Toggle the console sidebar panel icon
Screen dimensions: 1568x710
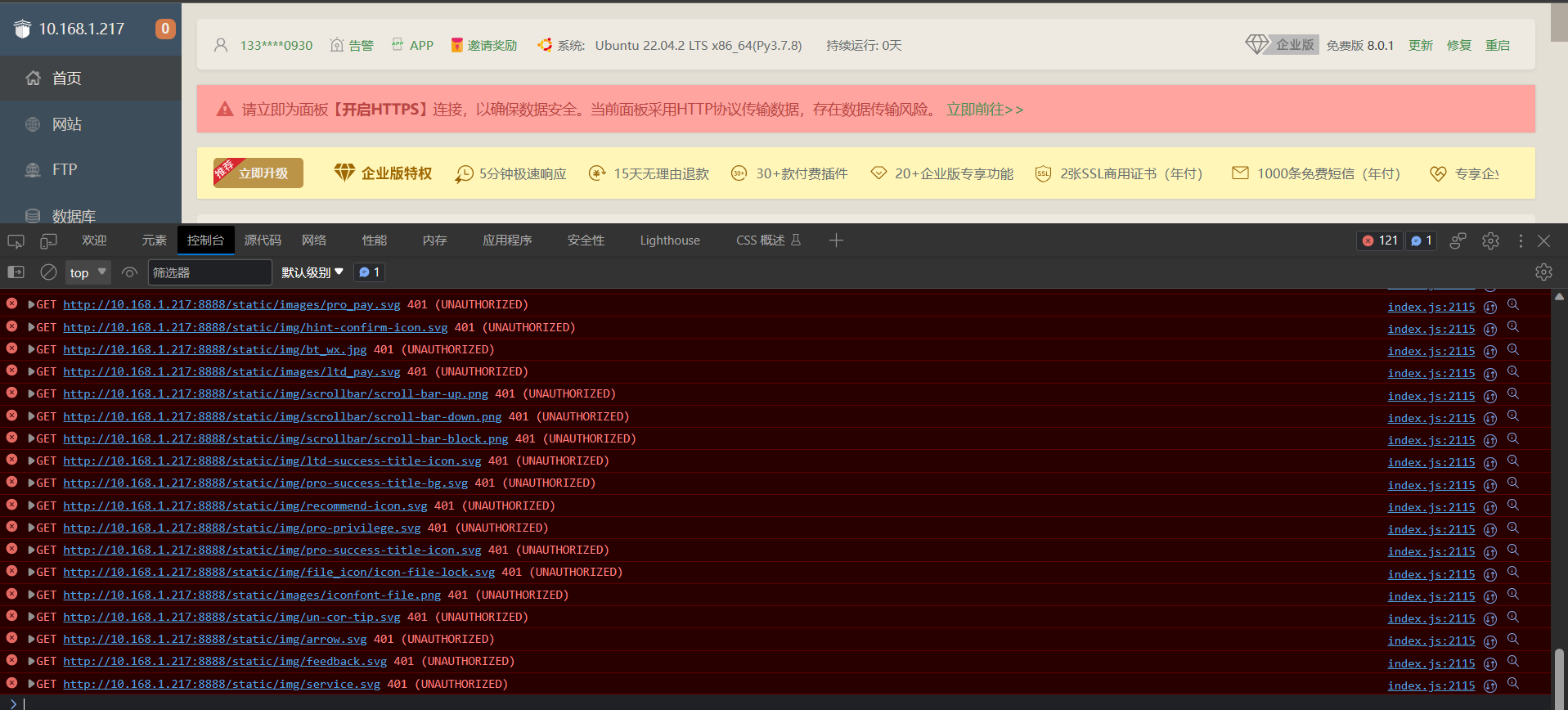pos(16,272)
